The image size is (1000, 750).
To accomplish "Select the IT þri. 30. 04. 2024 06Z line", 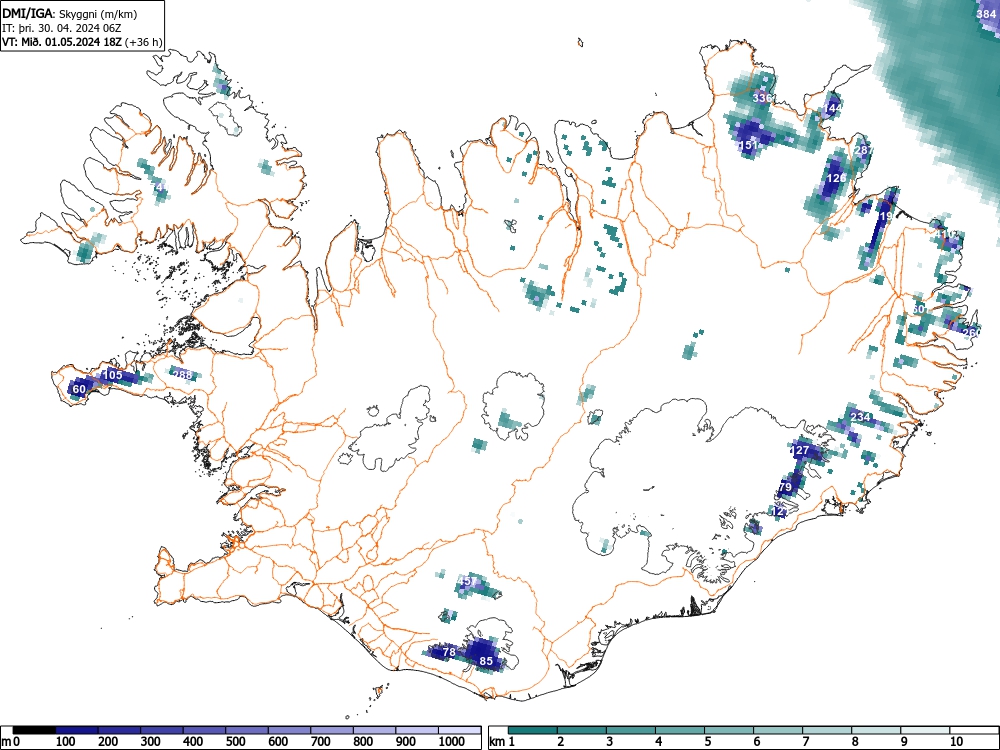I will click(x=62, y=28).
